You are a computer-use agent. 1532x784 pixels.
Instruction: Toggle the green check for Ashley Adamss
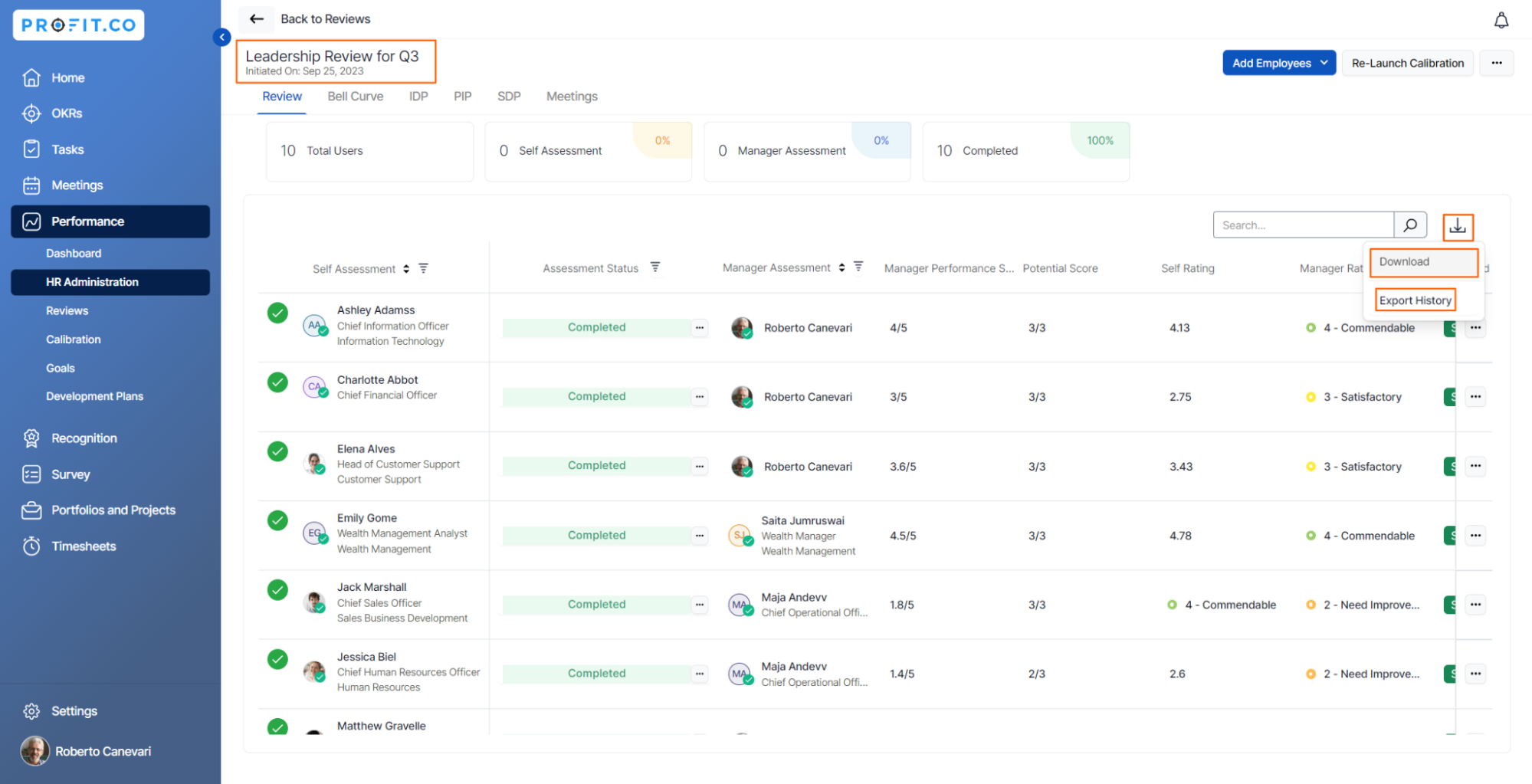(x=277, y=313)
